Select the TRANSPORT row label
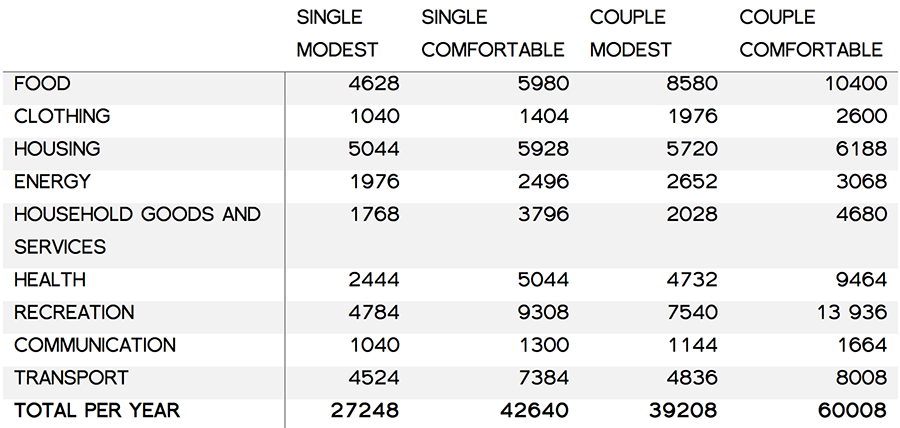The height and width of the screenshot is (428, 900). (71, 378)
